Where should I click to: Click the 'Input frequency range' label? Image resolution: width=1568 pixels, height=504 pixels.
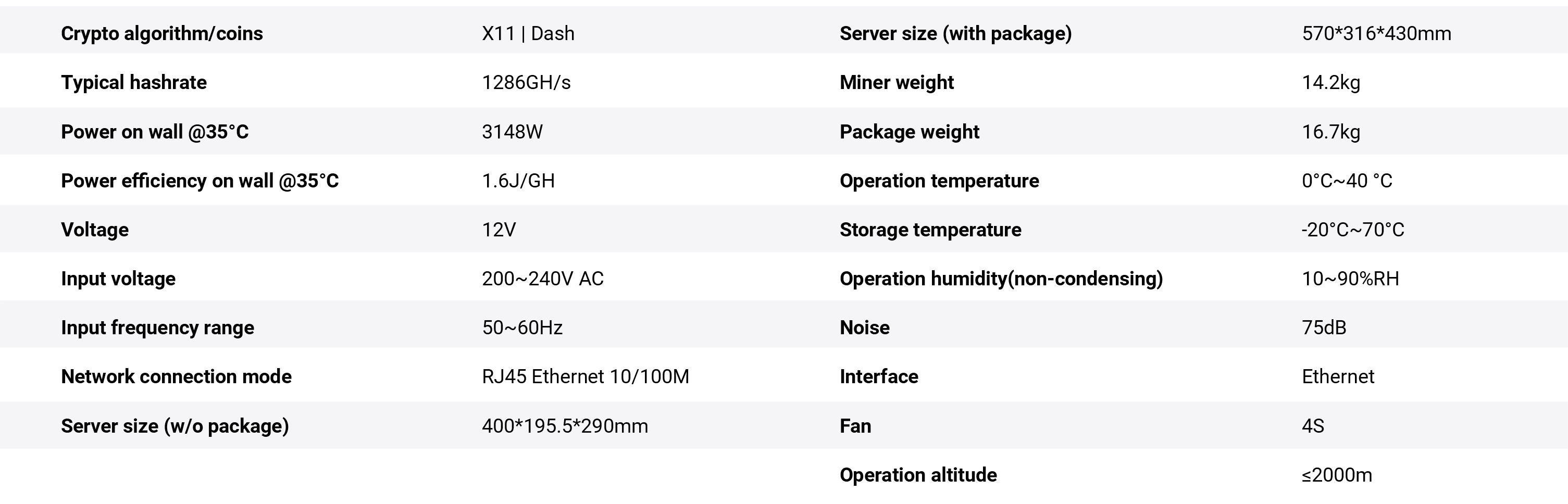point(157,327)
